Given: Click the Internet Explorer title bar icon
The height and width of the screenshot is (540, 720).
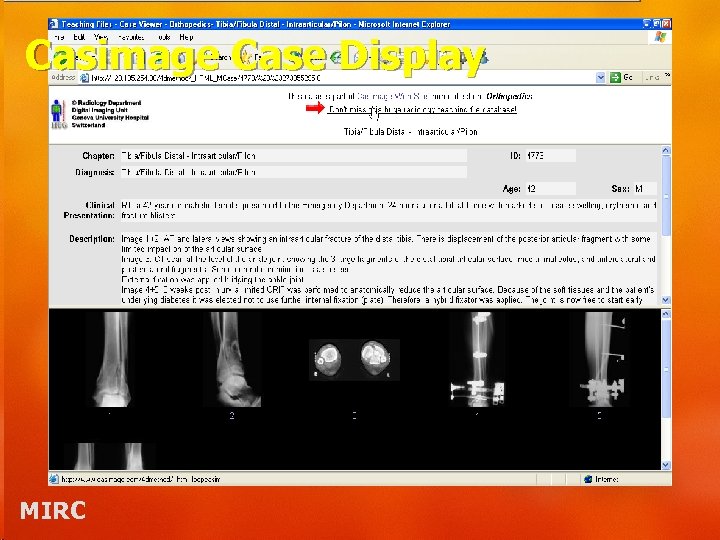Looking at the screenshot, I should (54, 24).
